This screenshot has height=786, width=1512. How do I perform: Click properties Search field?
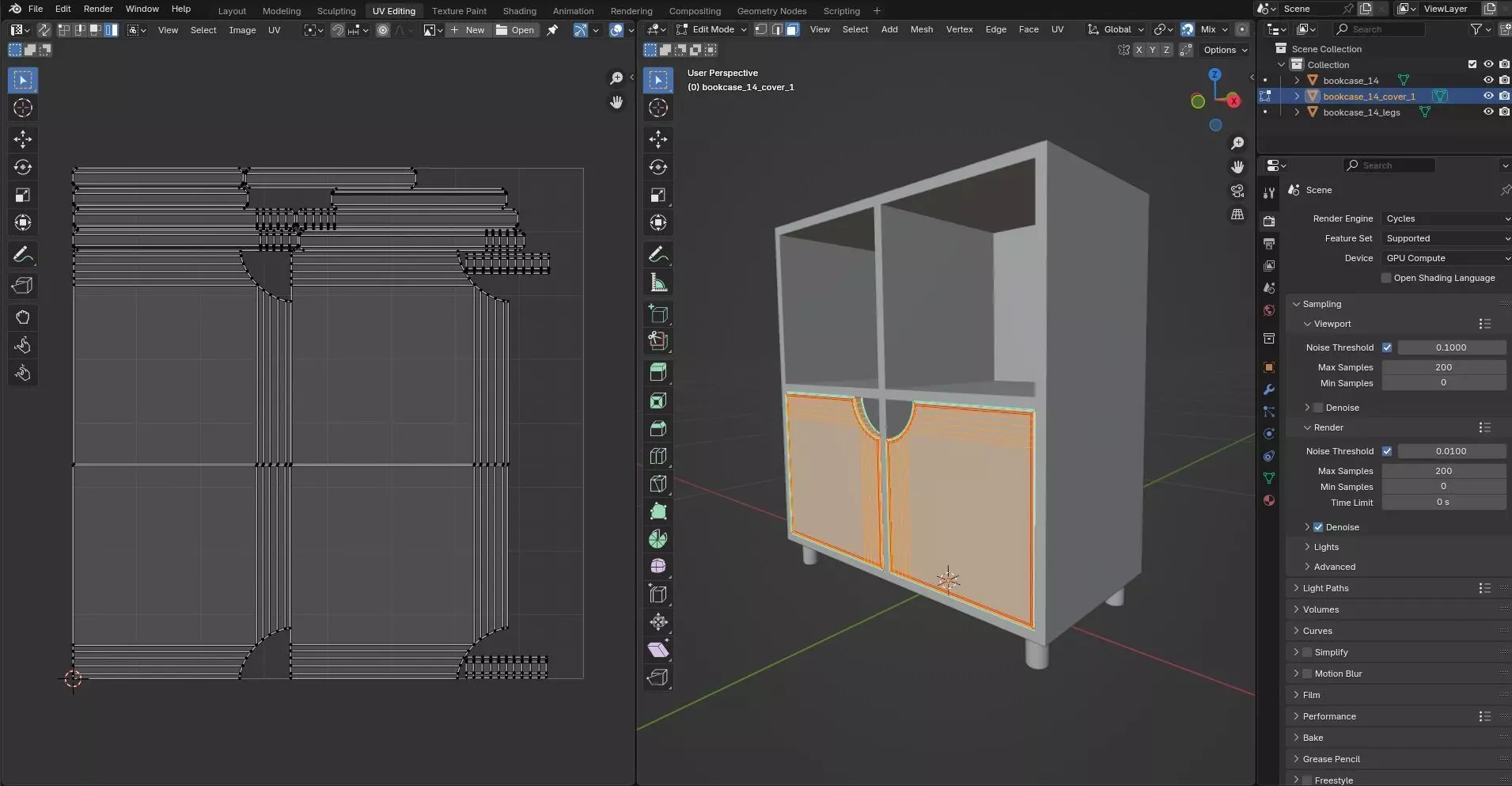1389,165
